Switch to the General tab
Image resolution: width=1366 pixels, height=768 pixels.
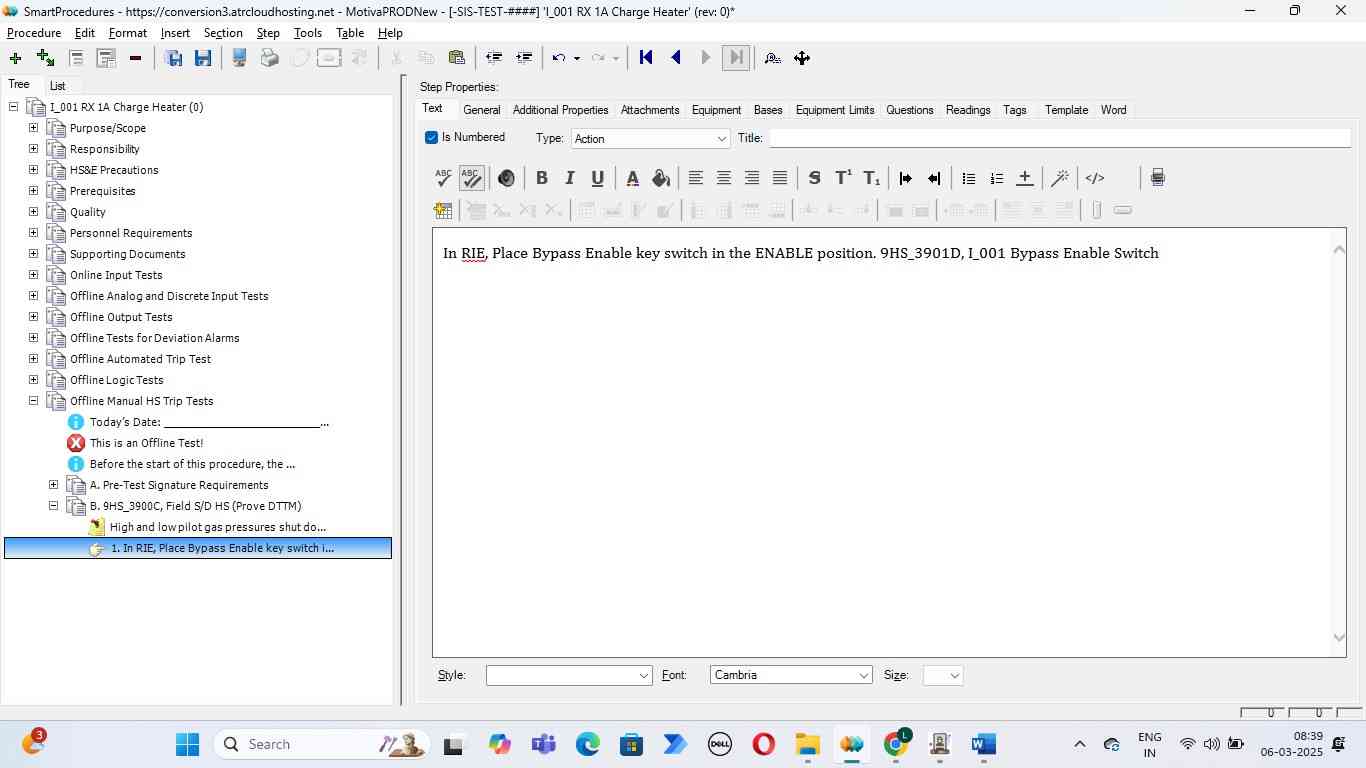[482, 110]
